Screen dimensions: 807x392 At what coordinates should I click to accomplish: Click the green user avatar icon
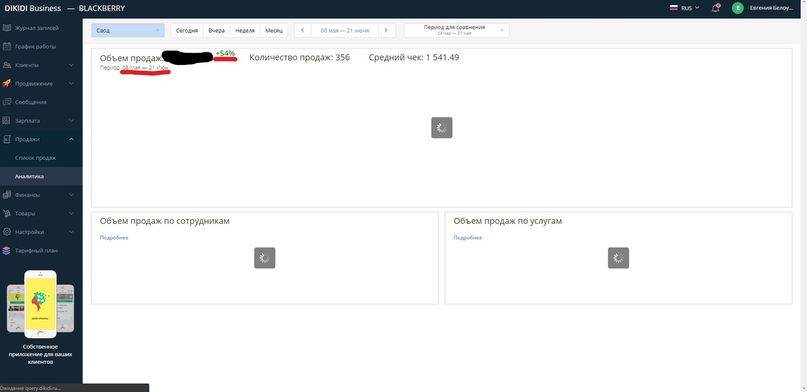[x=738, y=8]
